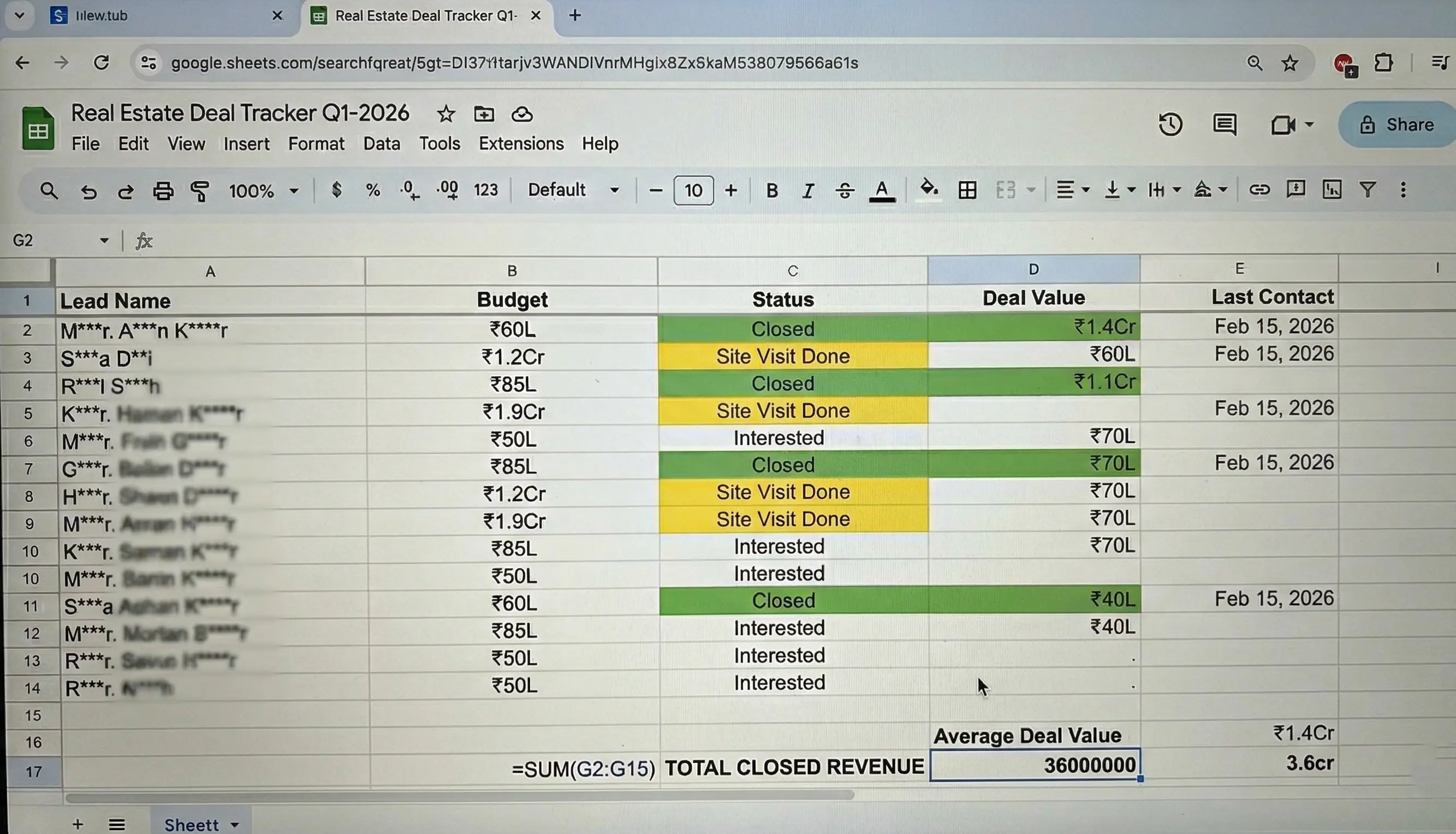Image resolution: width=1456 pixels, height=834 pixels.
Task: Click the insert chart icon
Action: click(x=1332, y=190)
